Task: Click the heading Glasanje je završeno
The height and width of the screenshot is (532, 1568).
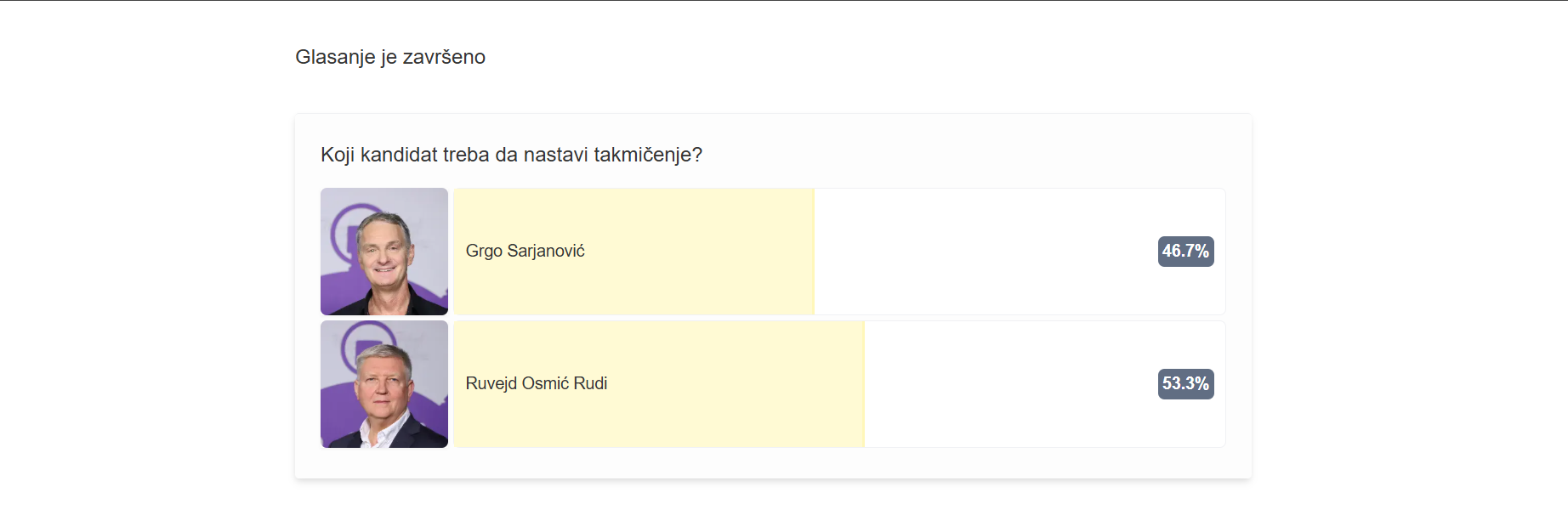Action: click(x=389, y=57)
